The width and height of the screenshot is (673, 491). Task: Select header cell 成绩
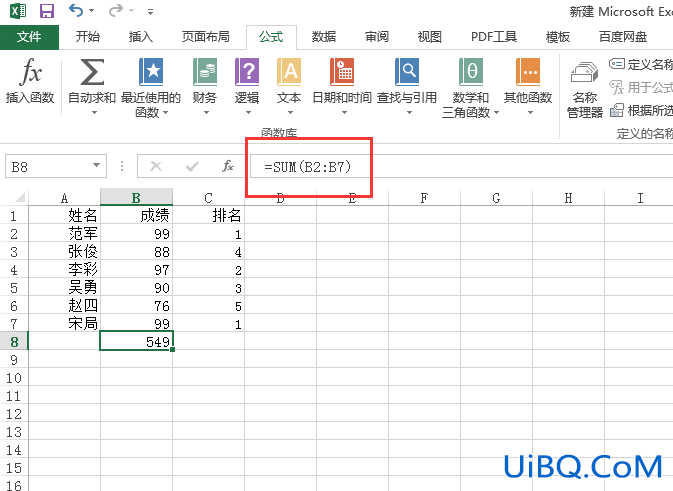click(x=136, y=215)
